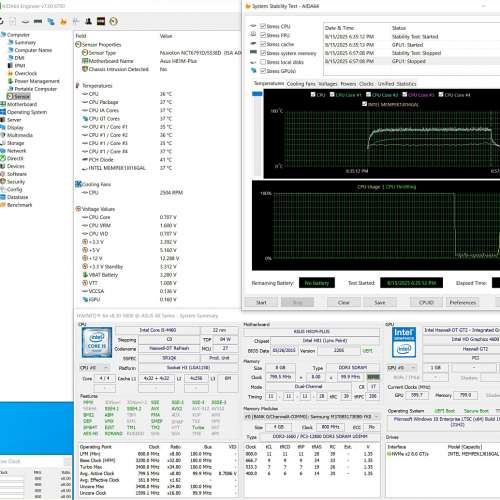This screenshot has height=500, width=500.
Task: Click the CPUID button
Action: coord(426,302)
